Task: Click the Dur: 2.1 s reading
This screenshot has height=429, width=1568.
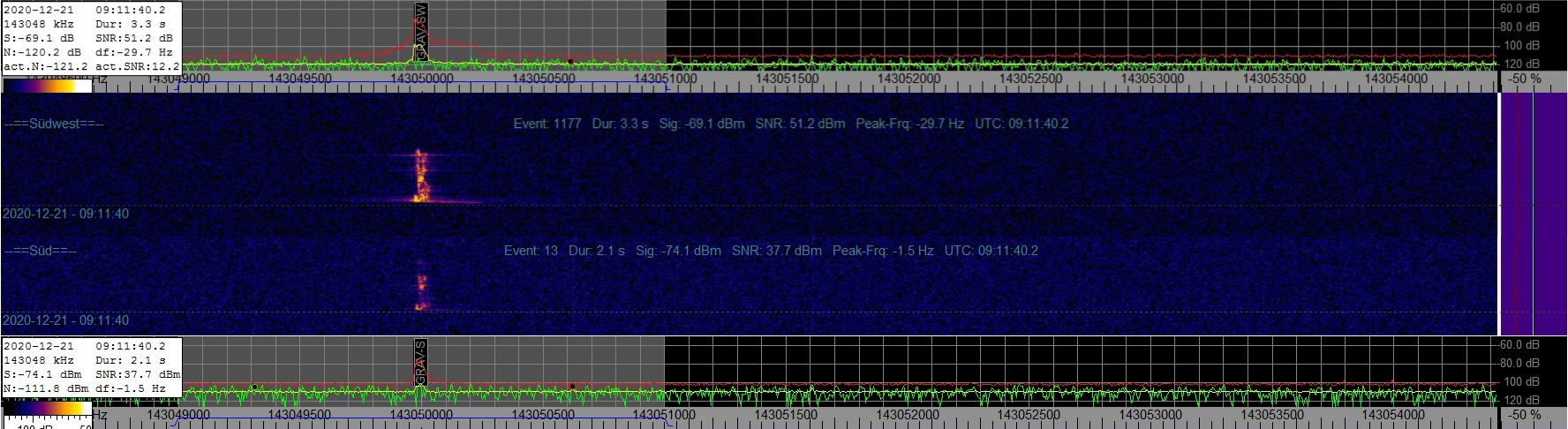Action: (131, 360)
